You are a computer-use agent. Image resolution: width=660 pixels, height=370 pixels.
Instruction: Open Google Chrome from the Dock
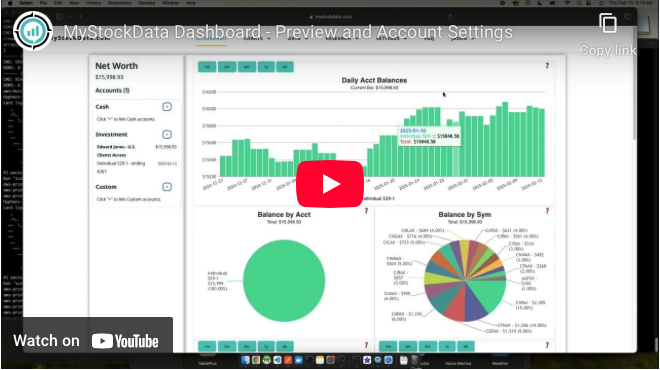coord(255,360)
